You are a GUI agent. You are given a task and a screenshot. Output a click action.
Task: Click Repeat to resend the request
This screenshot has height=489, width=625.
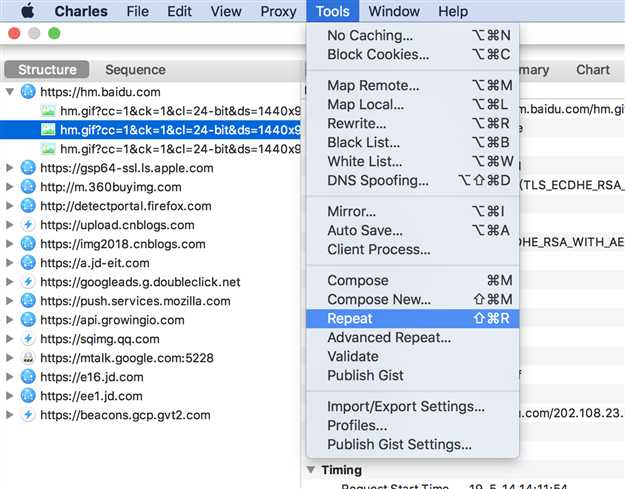[413, 318]
